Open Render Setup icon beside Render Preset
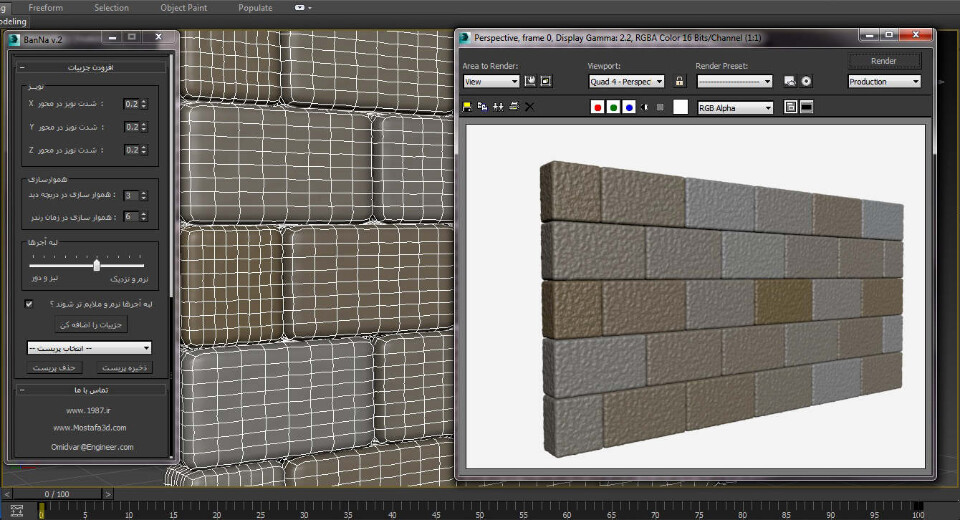Image resolution: width=960 pixels, height=520 pixels. tap(789, 82)
